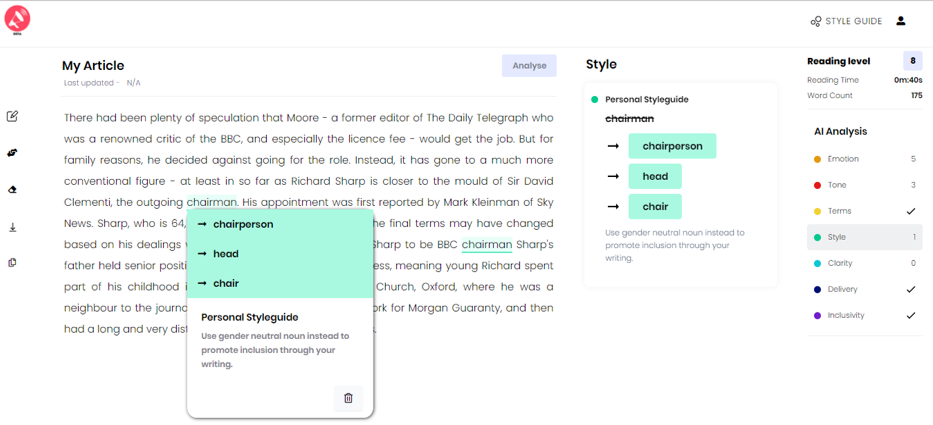Click the underlined chairman after BBC

click(x=487, y=244)
